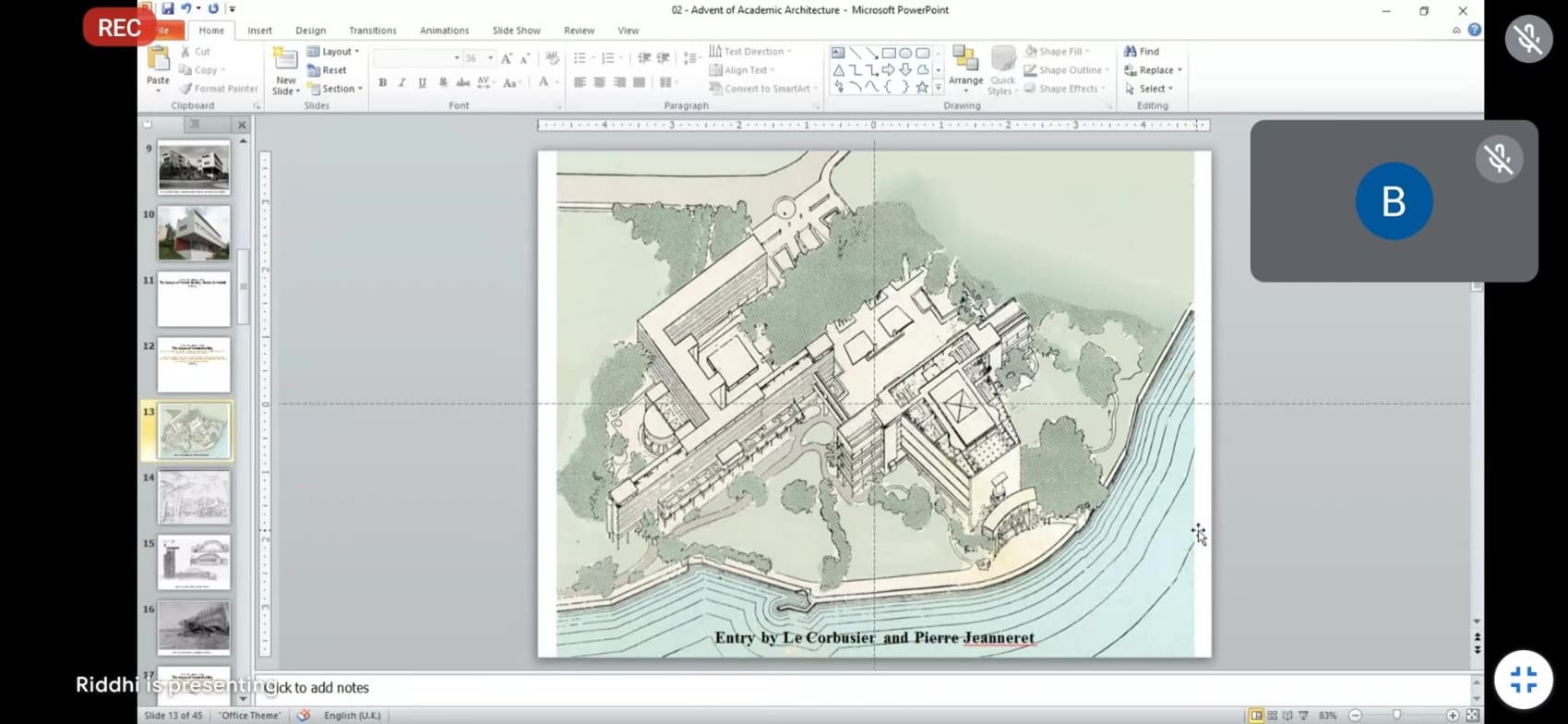
Task: Align text left
Action: coord(580,83)
